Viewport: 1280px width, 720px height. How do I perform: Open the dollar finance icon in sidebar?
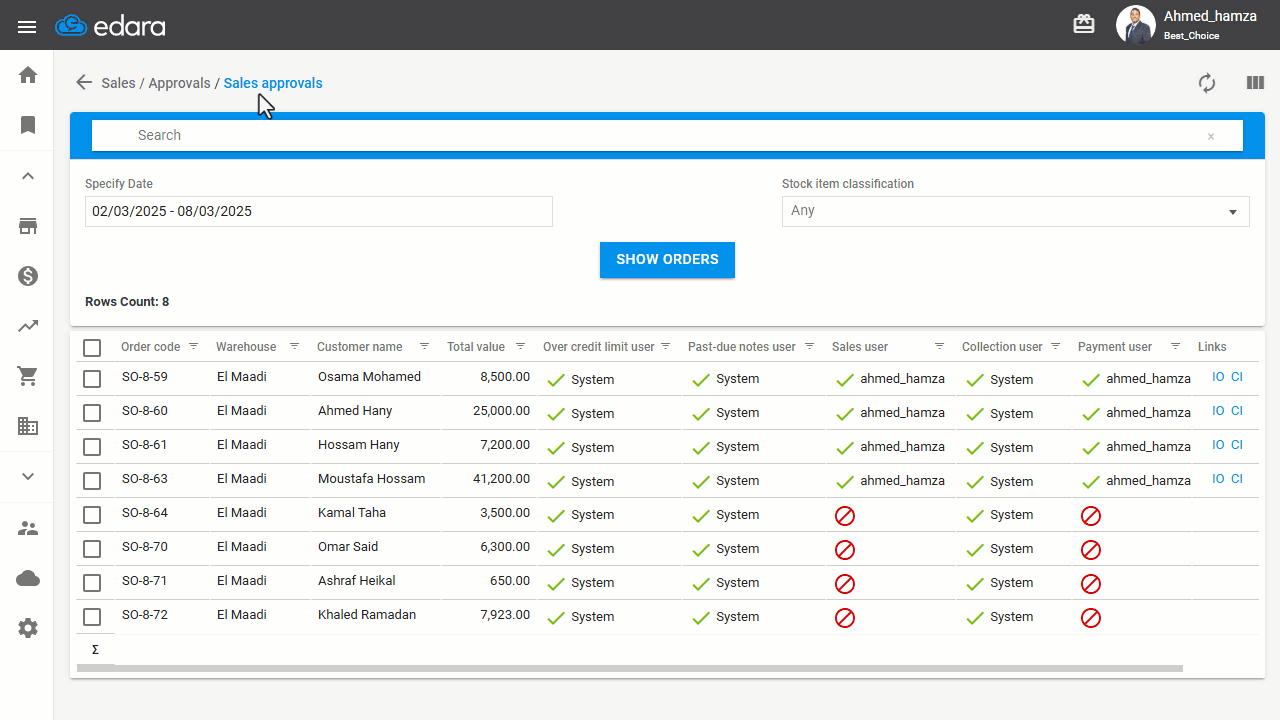28,276
